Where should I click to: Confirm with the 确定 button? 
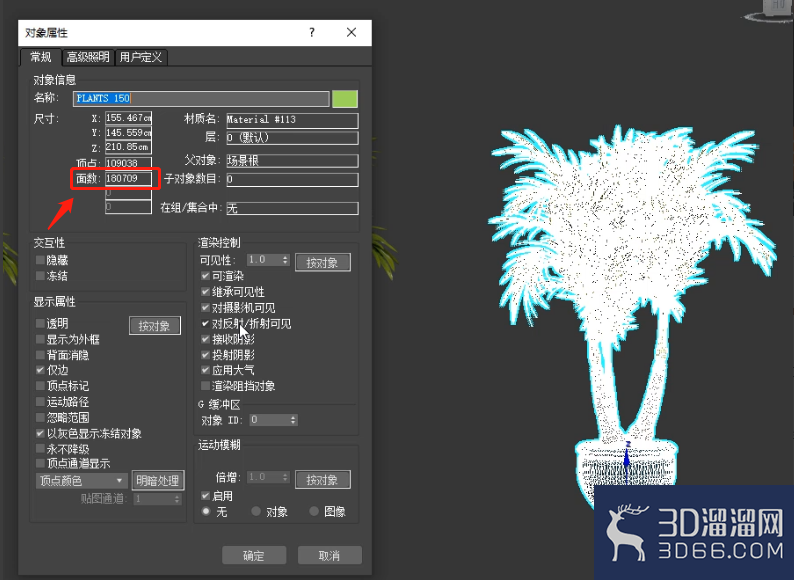254,555
